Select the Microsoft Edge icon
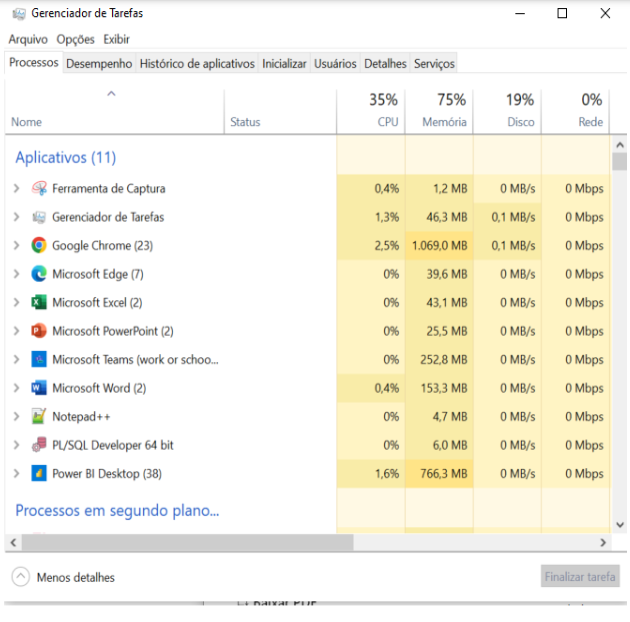 click(39, 274)
